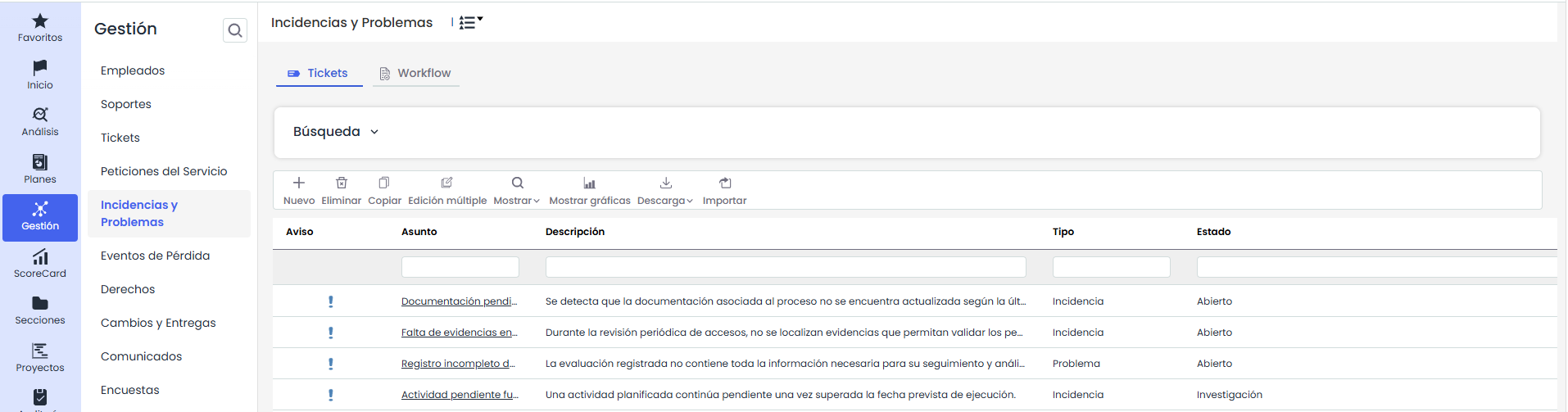Image resolution: width=1568 pixels, height=412 pixels.
Task: Sort by the Tipo column header
Action: point(1063,232)
